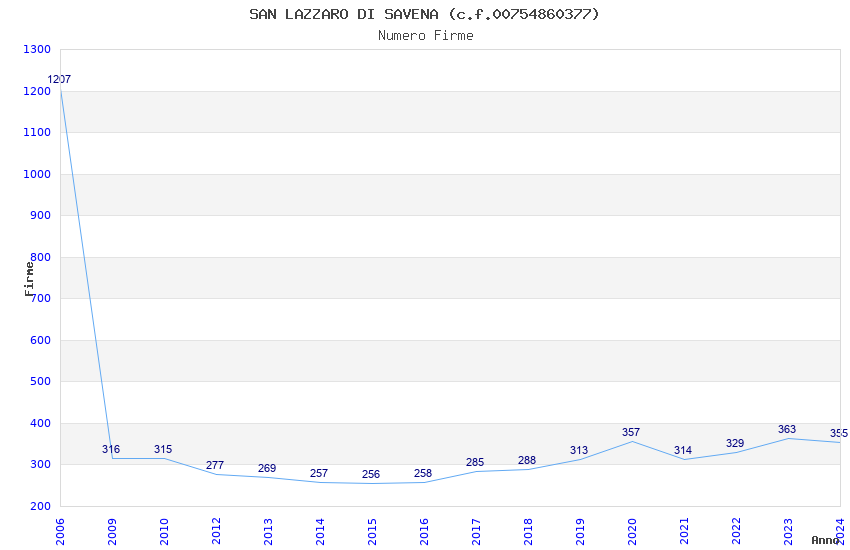Click the data label 269
The image size is (850, 550).
(267, 468)
